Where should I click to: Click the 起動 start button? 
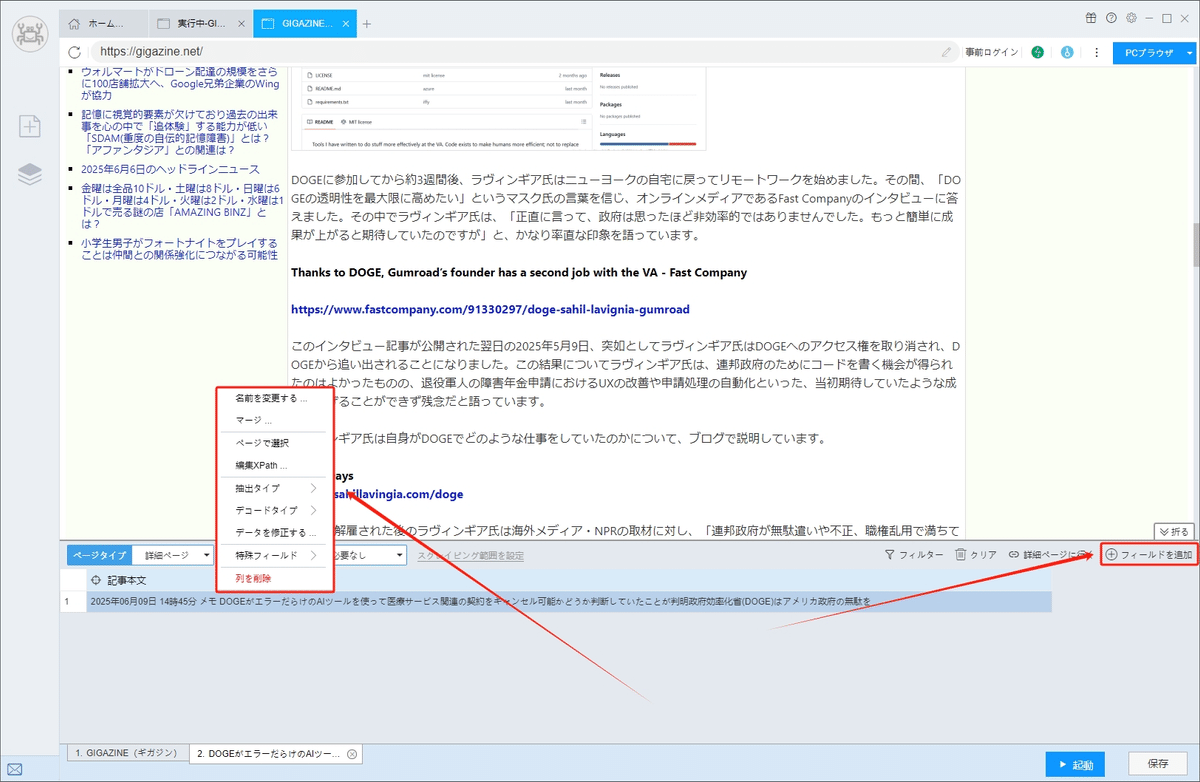point(1076,764)
